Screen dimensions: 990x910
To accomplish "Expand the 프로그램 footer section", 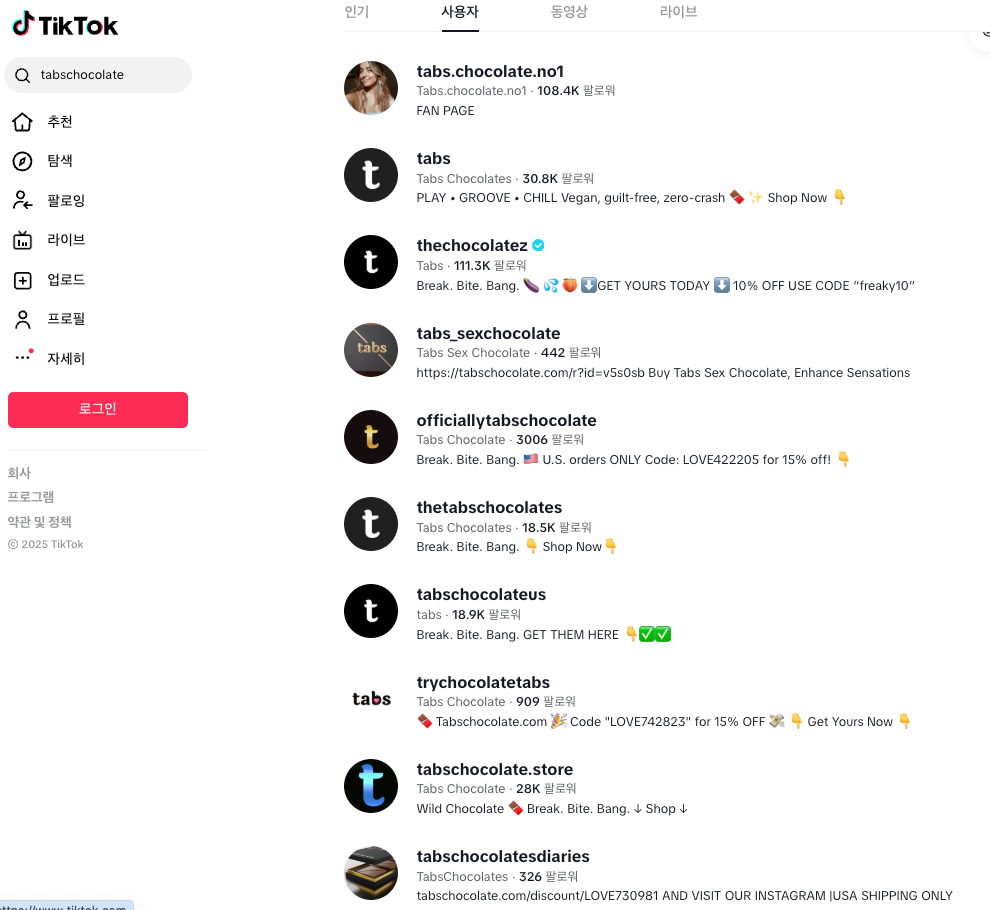I will [31, 497].
